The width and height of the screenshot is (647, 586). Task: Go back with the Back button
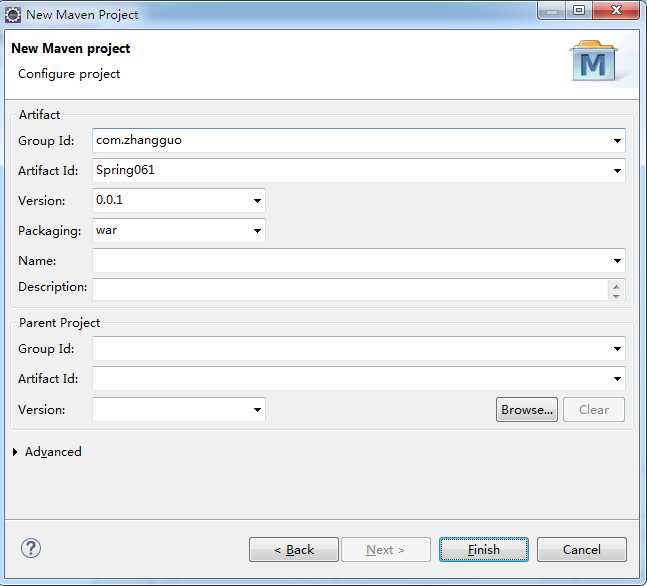pyautogui.click(x=294, y=550)
